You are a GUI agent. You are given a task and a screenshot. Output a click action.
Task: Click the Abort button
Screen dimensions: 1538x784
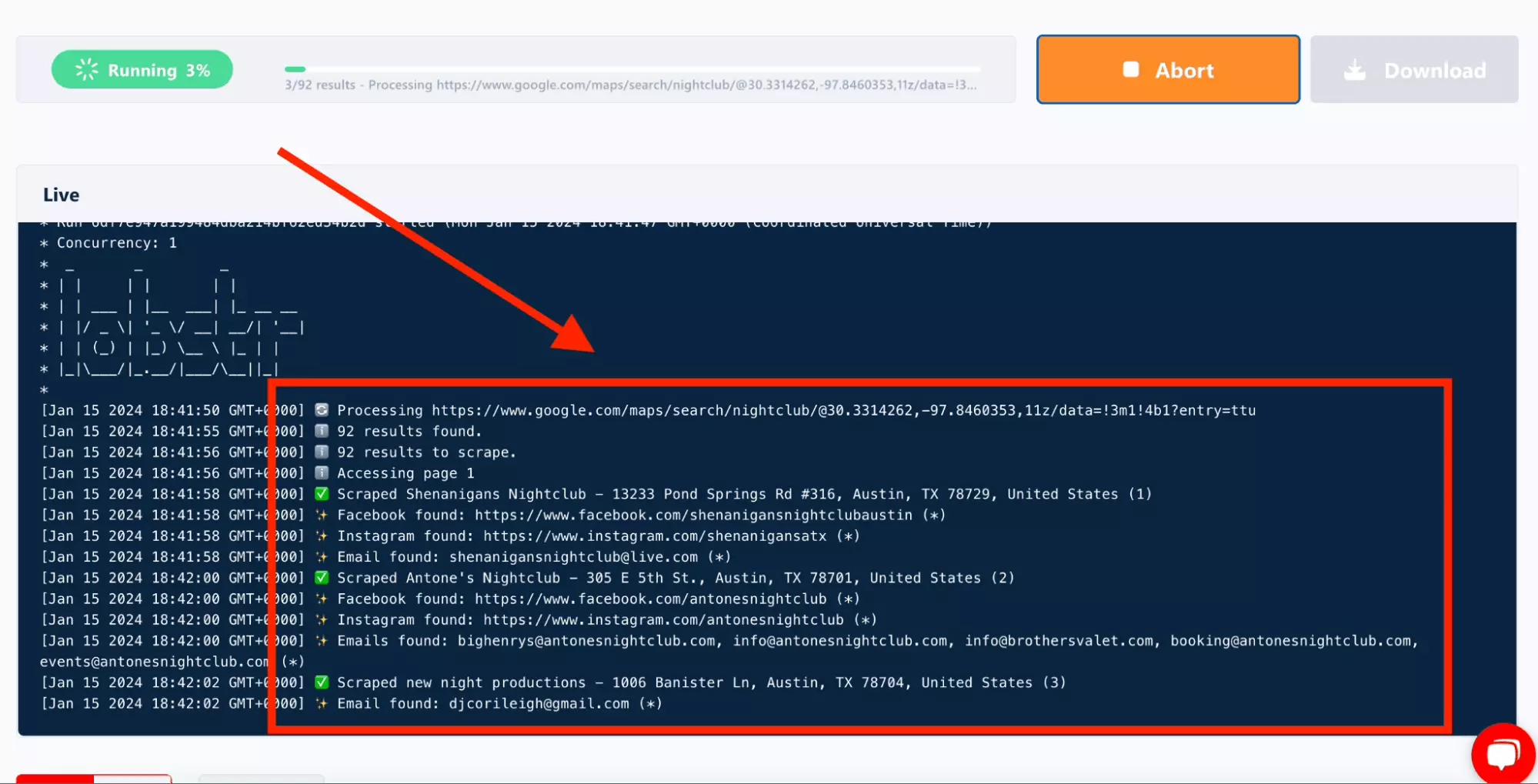[x=1167, y=70]
